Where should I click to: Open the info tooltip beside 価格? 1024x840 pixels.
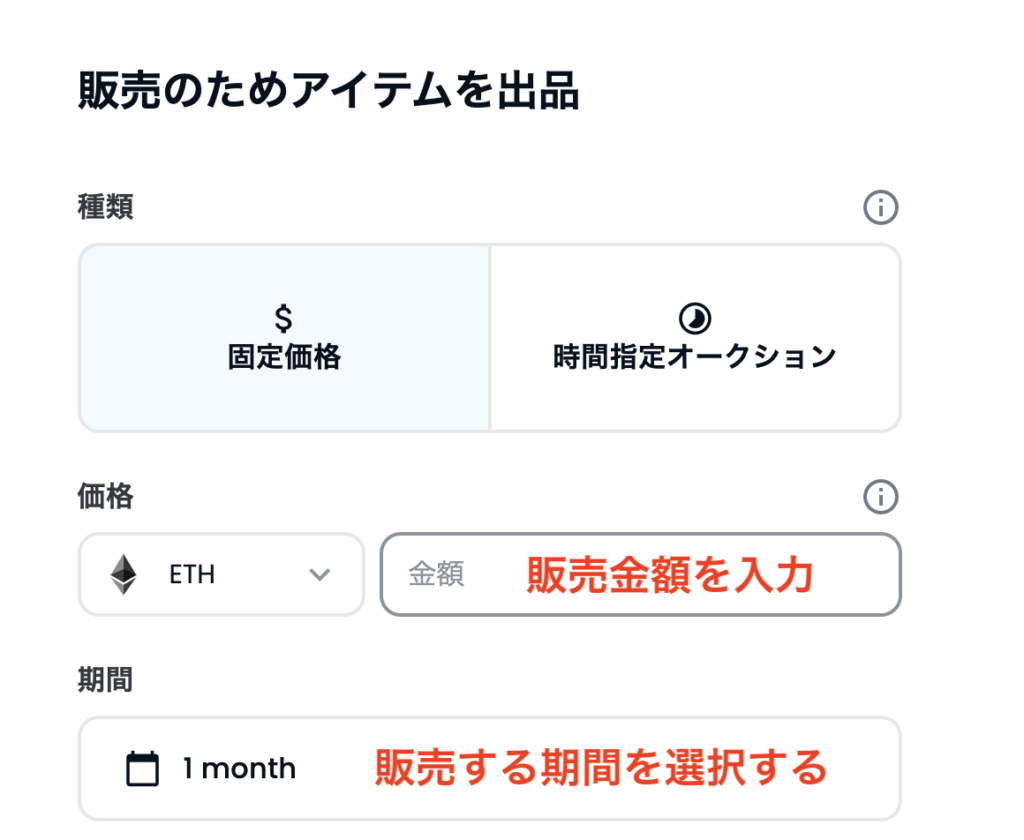click(x=881, y=496)
